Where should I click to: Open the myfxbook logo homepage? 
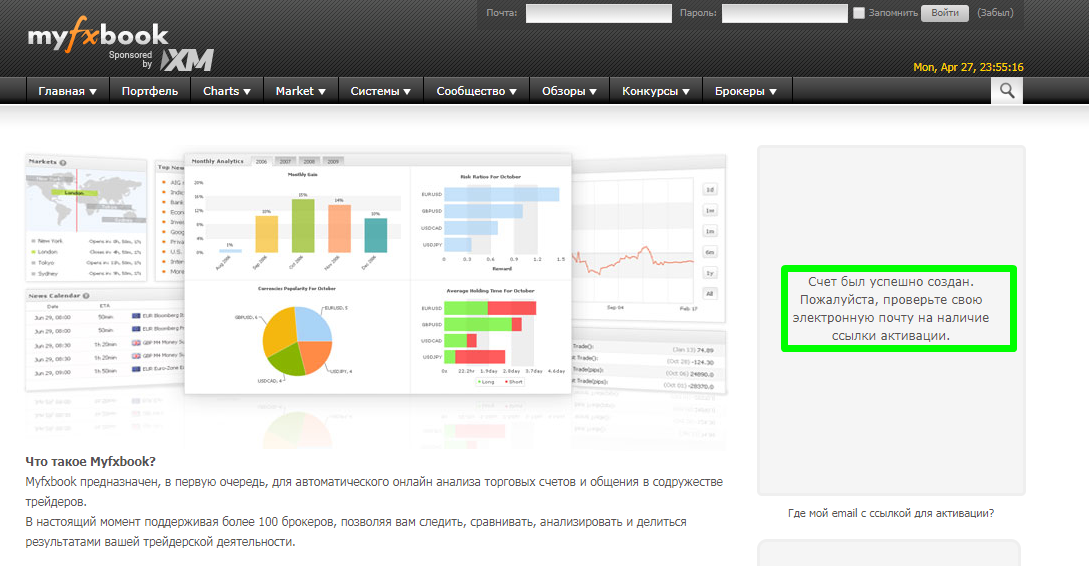[98, 35]
